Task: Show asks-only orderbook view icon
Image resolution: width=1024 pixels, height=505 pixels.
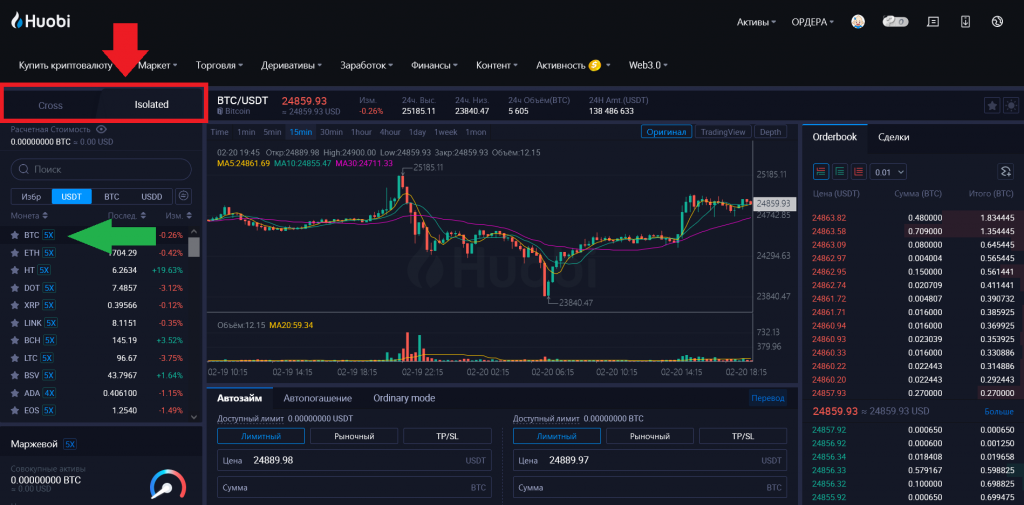Action: pyautogui.click(x=858, y=172)
